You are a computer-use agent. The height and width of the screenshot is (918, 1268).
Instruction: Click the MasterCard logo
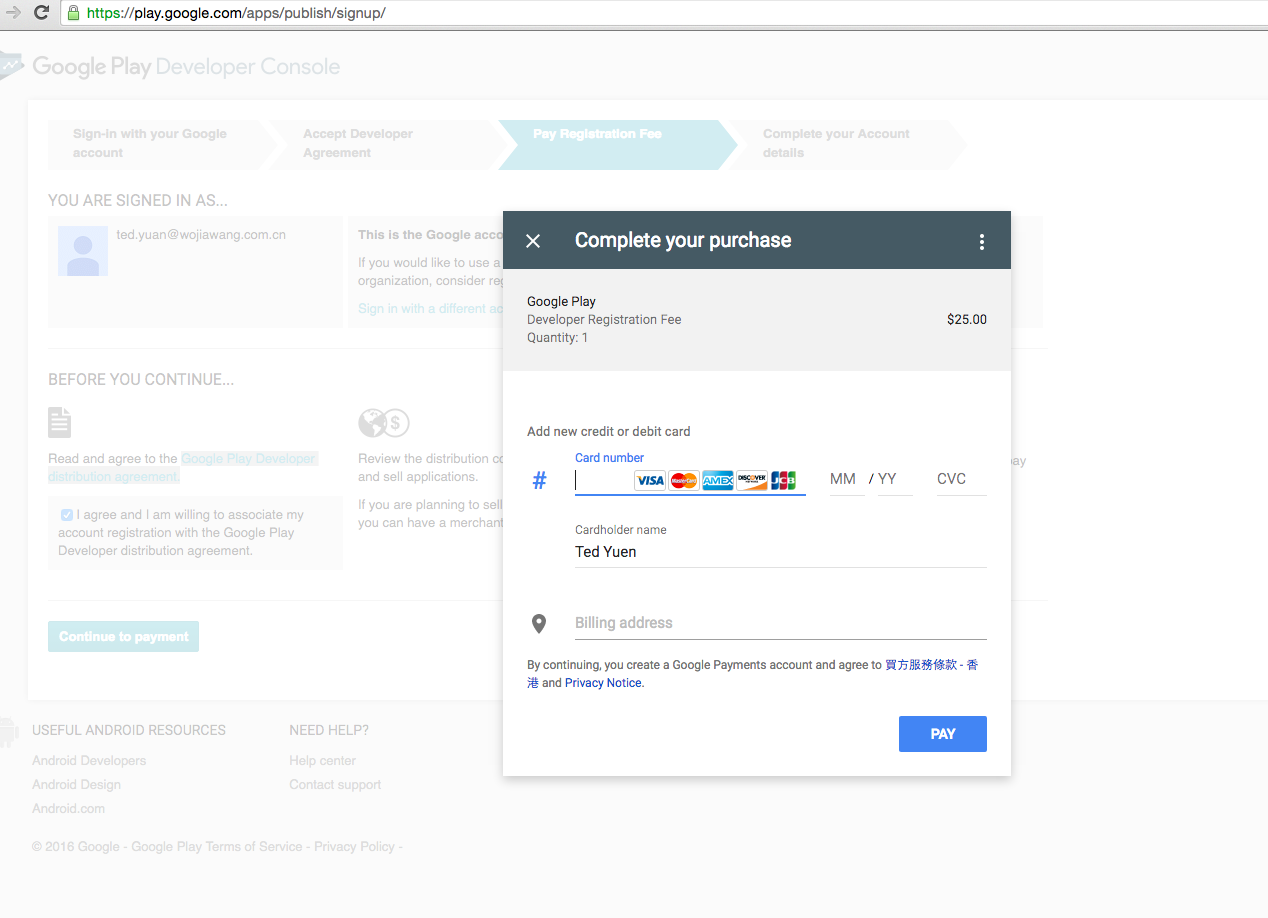684,481
